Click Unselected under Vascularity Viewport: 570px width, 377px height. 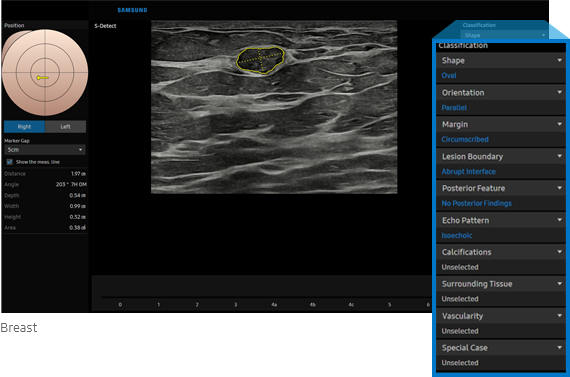tap(460, 331)
